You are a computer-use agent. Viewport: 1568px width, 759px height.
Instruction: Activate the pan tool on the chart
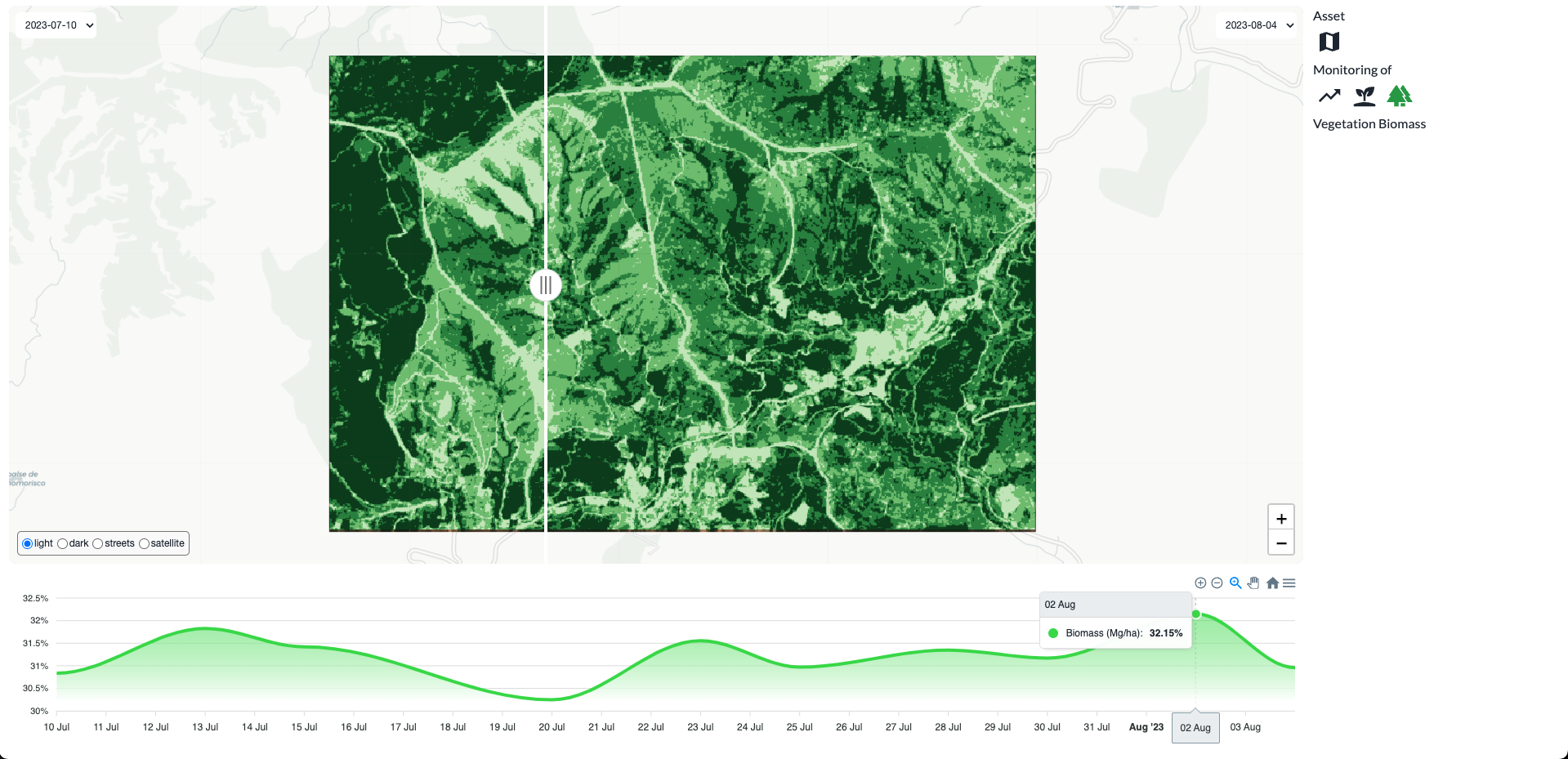[1253, 583]
